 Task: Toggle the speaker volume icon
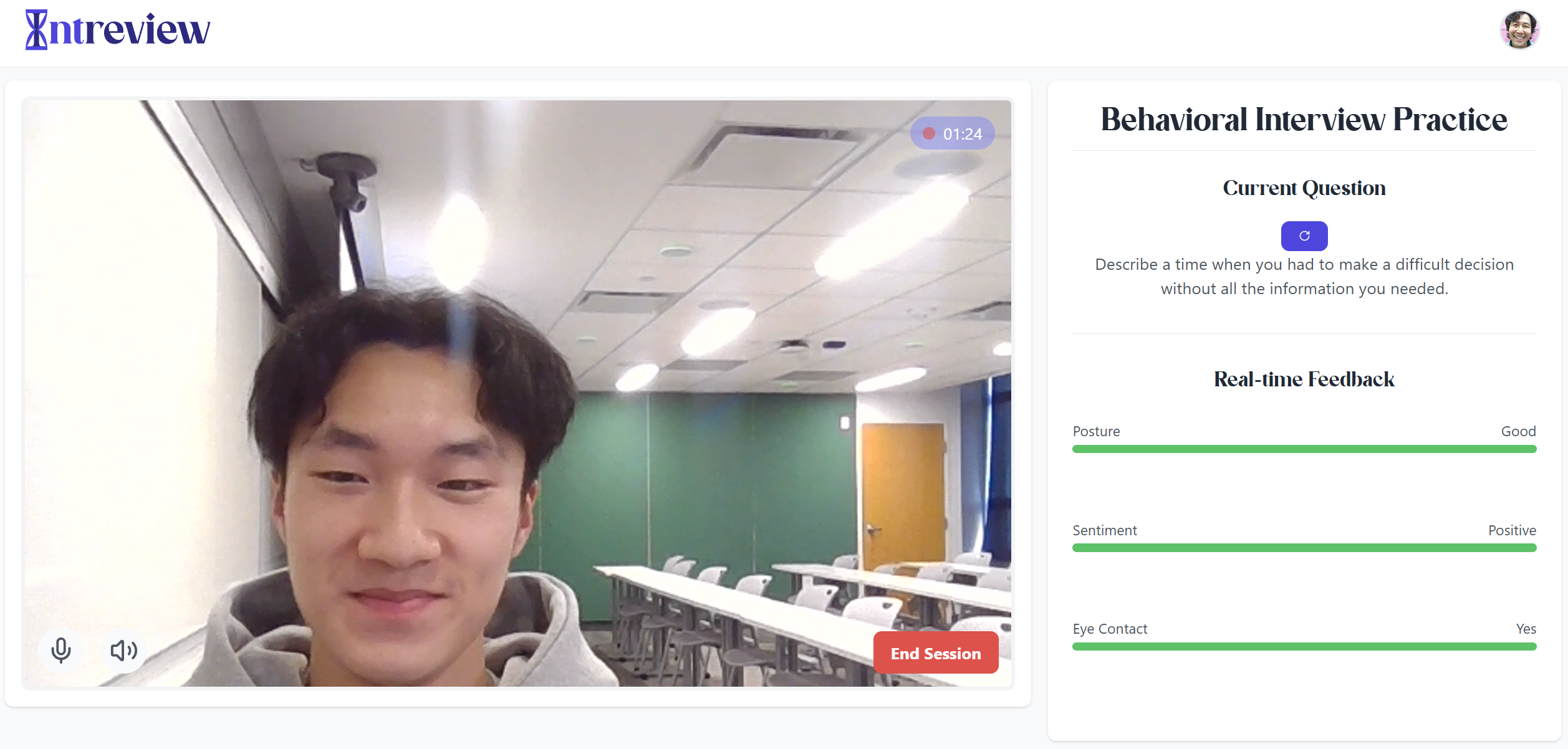point(123,651)
